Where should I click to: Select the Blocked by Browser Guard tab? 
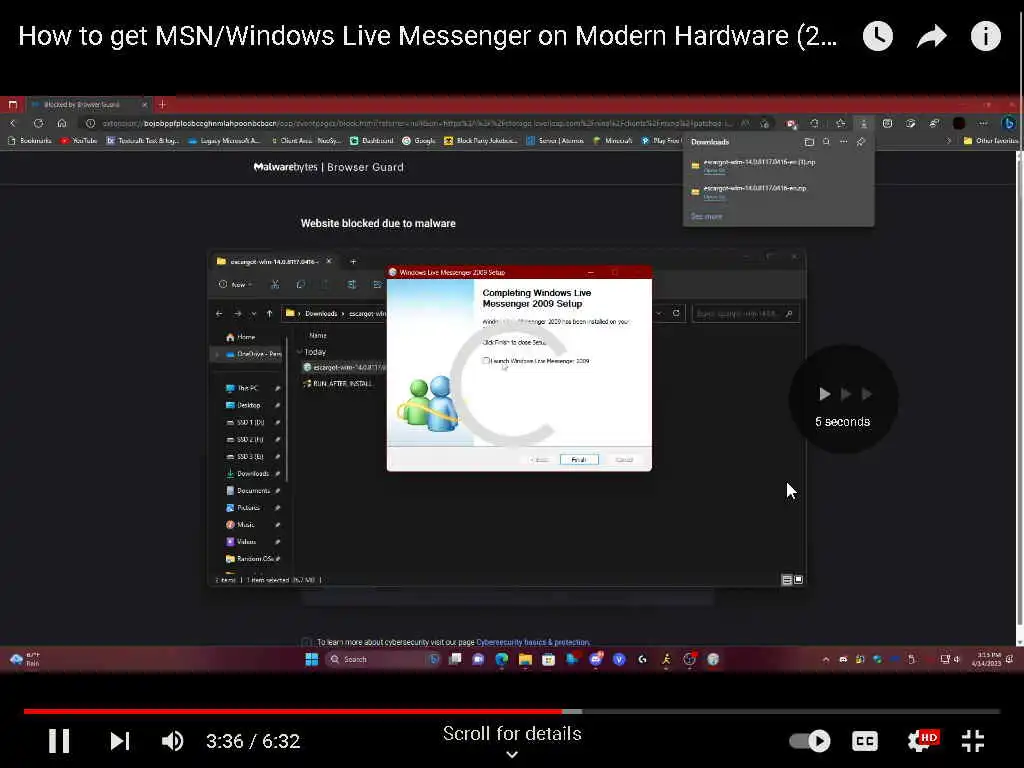pos(89,104)
